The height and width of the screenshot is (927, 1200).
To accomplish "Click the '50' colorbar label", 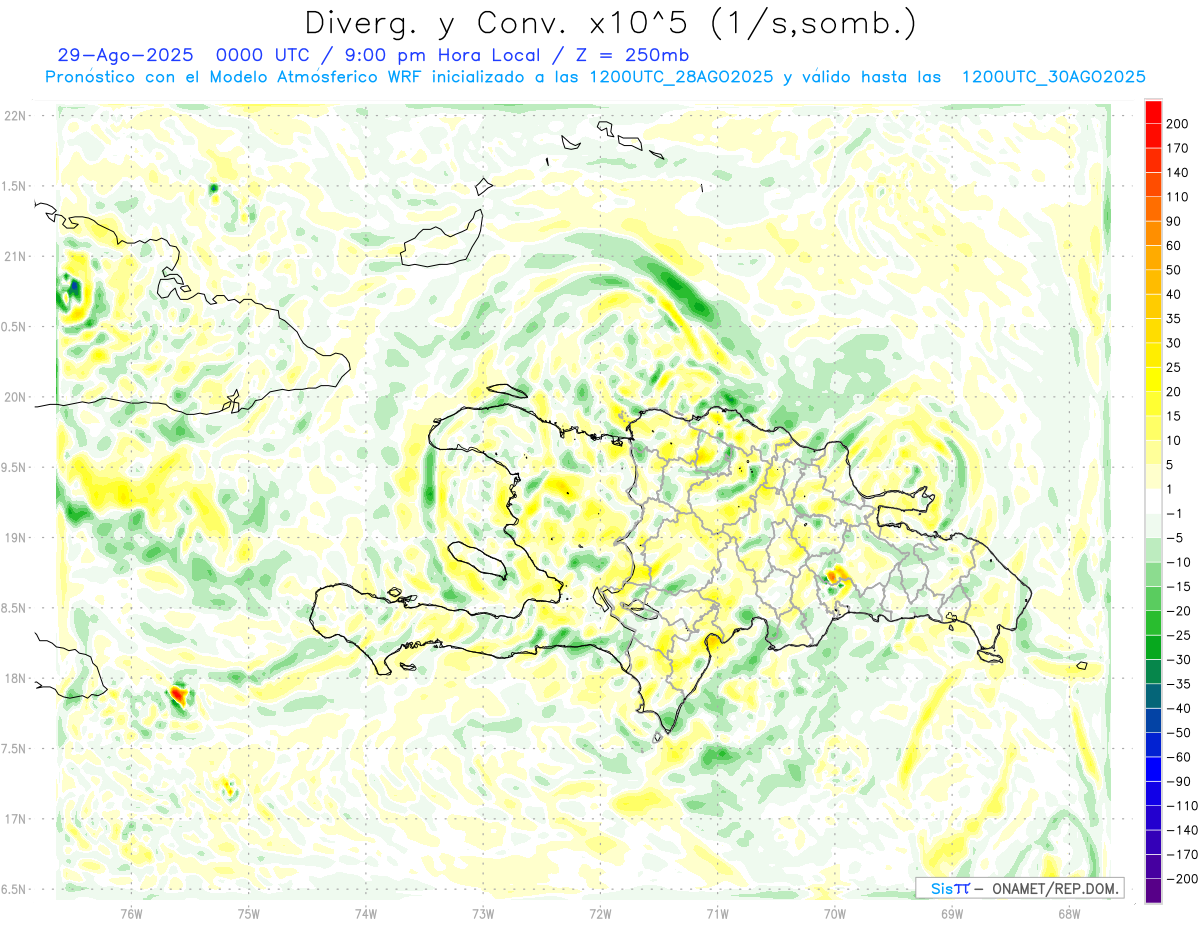I will [1174, 270].
